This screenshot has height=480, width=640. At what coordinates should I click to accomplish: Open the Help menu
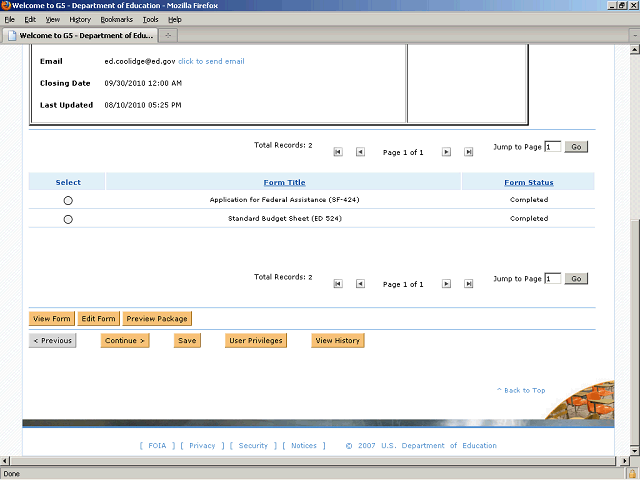click(175, 20)
